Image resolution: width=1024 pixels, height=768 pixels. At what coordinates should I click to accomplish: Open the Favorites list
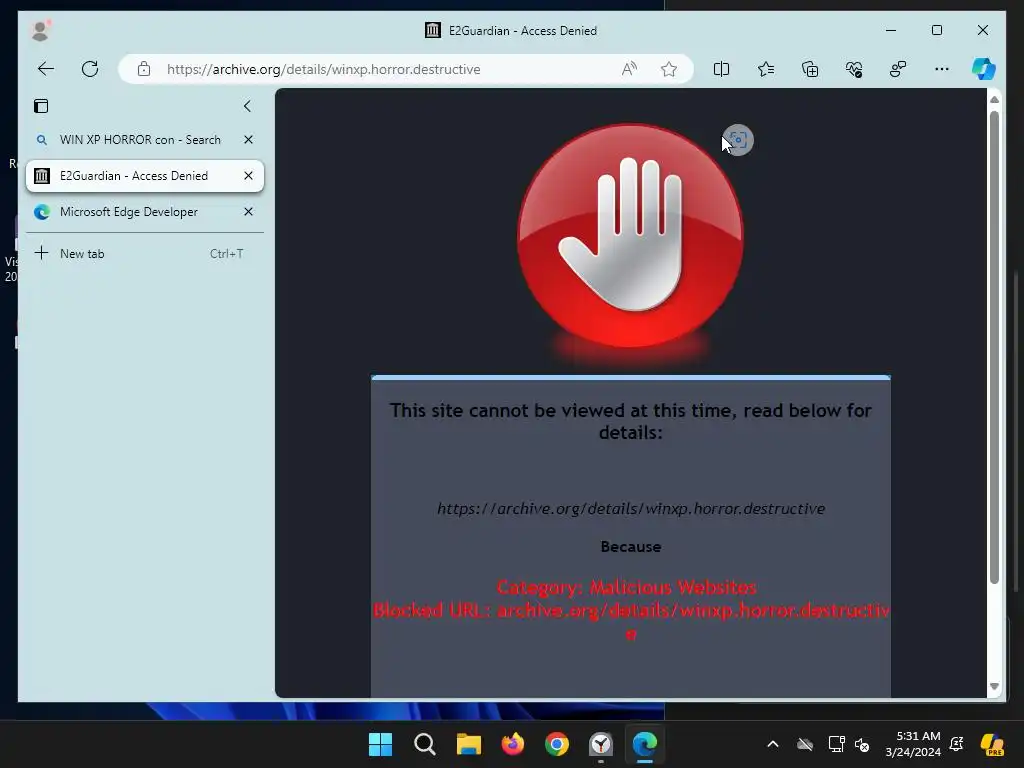coord(765,69)
